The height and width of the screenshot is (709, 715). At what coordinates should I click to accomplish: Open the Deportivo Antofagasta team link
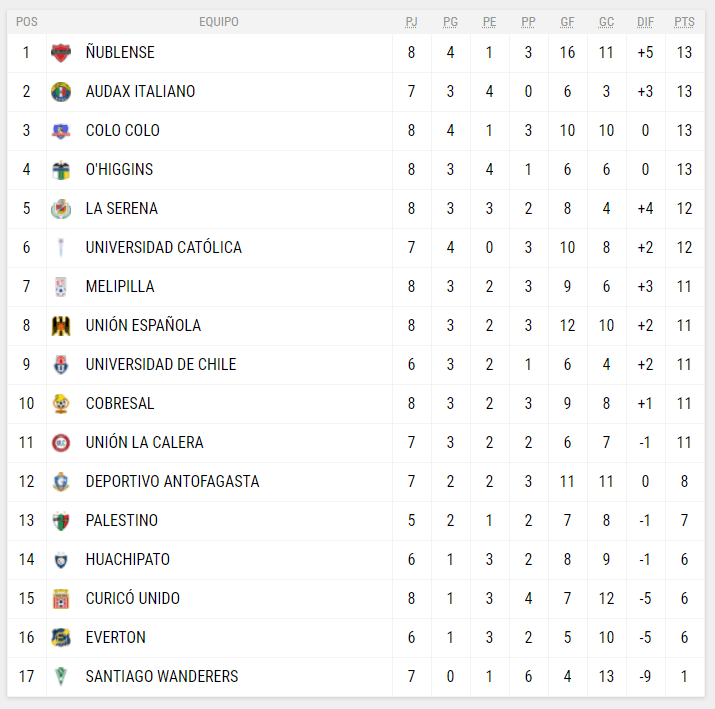[x=172, y=482]
